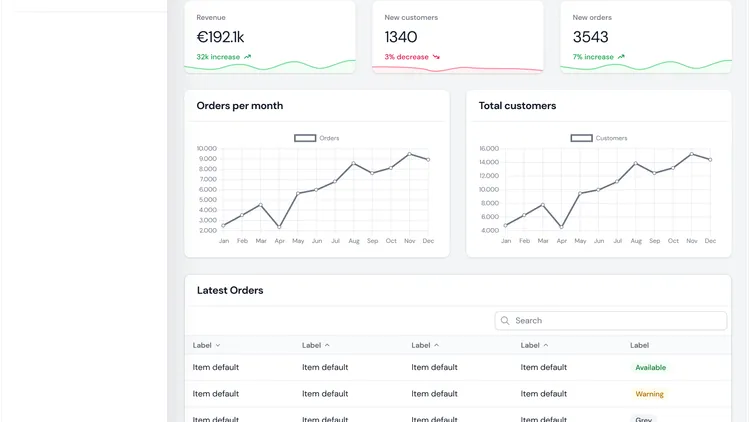Click the last Label column header
Image resolution: width=750 pixels, height=422 pixels.
639,345
